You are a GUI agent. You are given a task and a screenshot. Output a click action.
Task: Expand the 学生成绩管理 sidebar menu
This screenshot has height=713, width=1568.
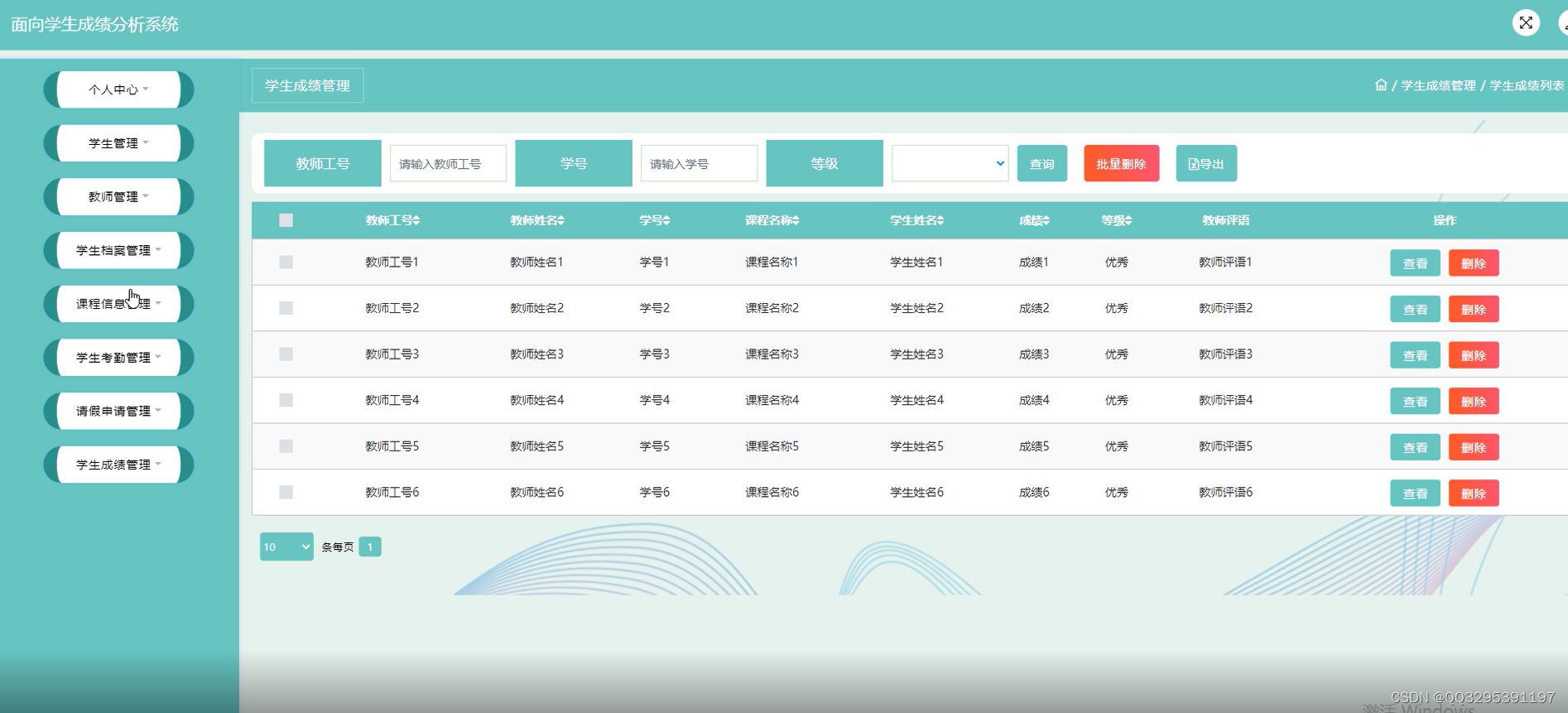118,465
